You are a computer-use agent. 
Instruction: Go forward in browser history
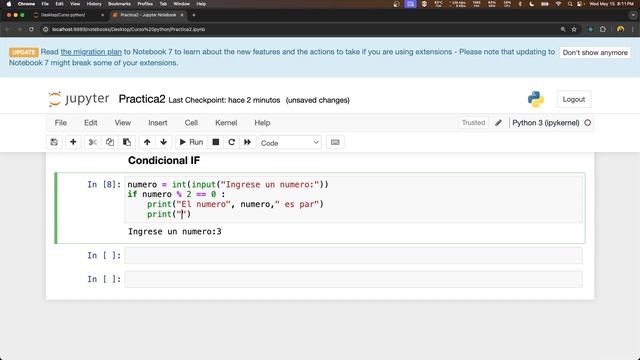[x=20, y=29]
